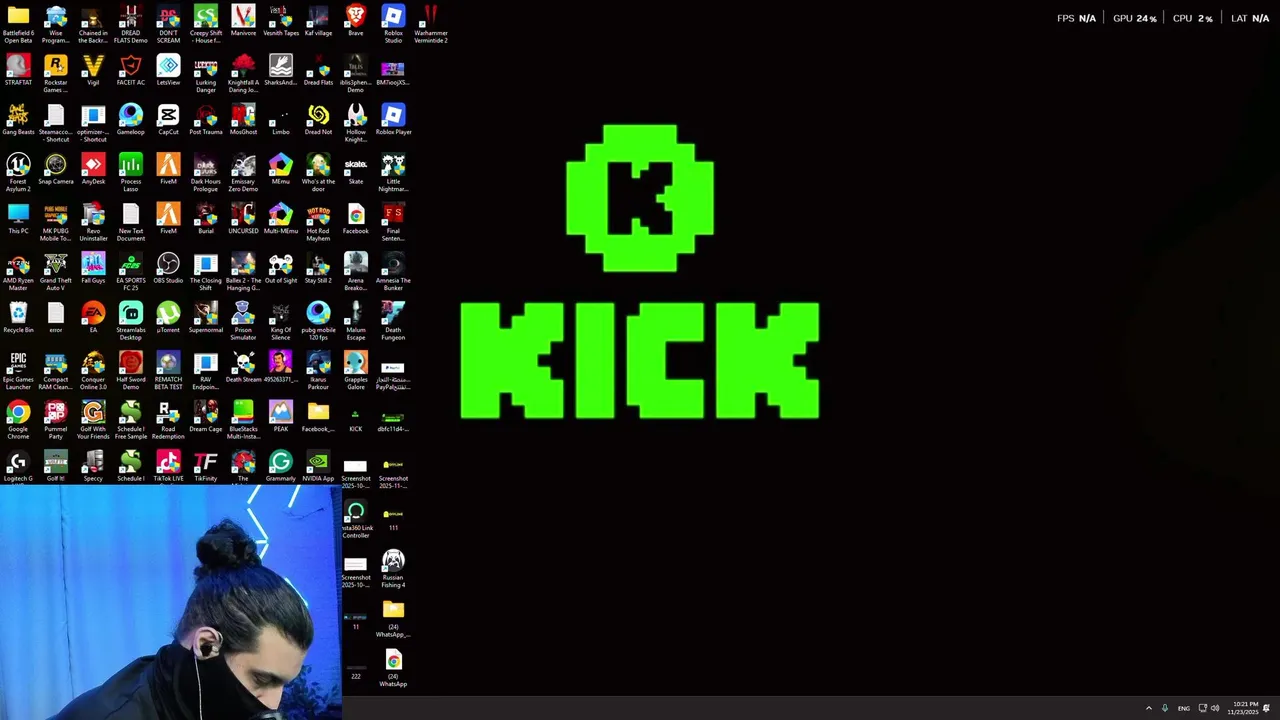
Task: Open the (24) WhatsApp folder
Action: (393, 619)
